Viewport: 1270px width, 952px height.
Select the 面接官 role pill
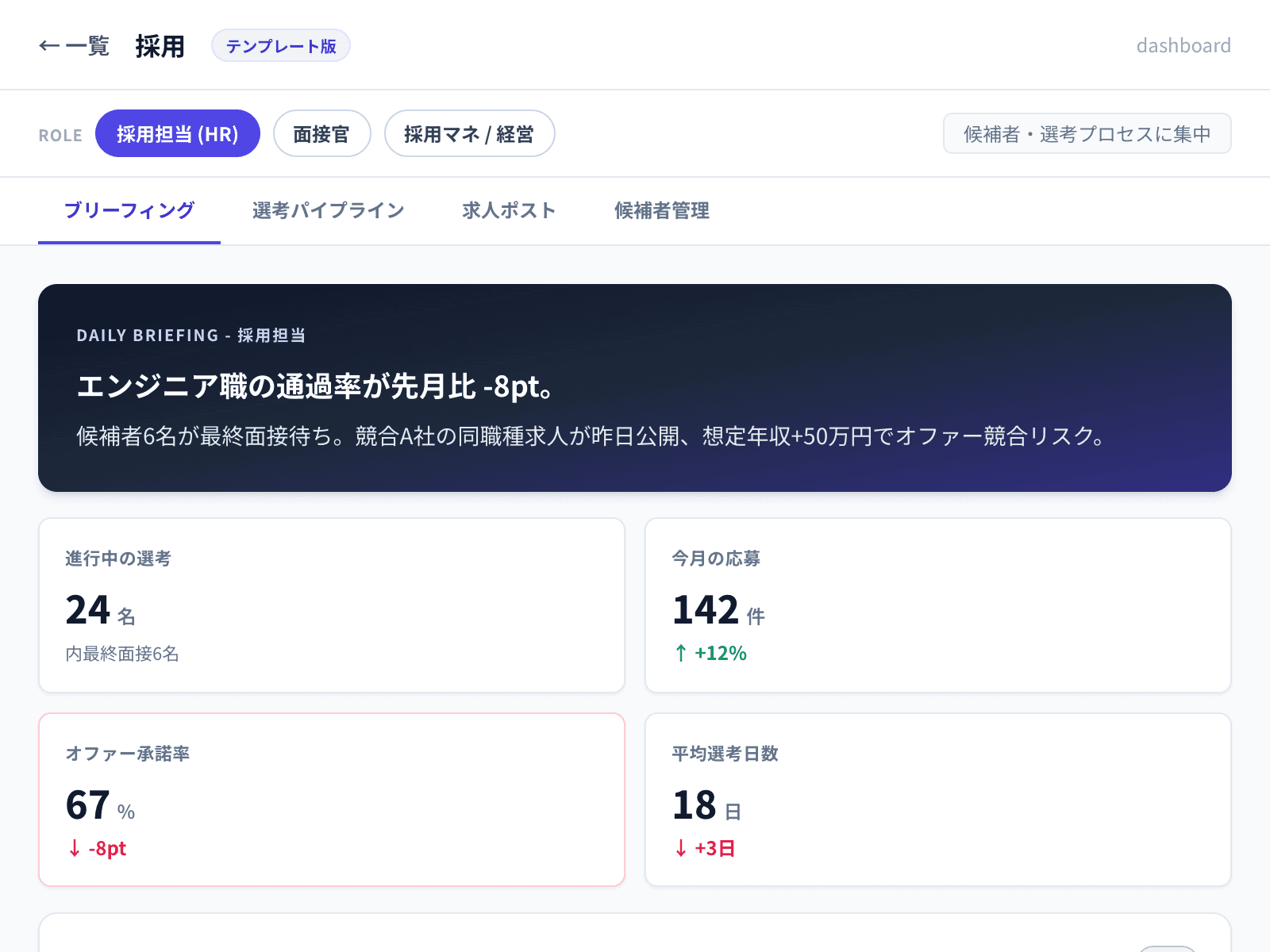coord(321,133)
